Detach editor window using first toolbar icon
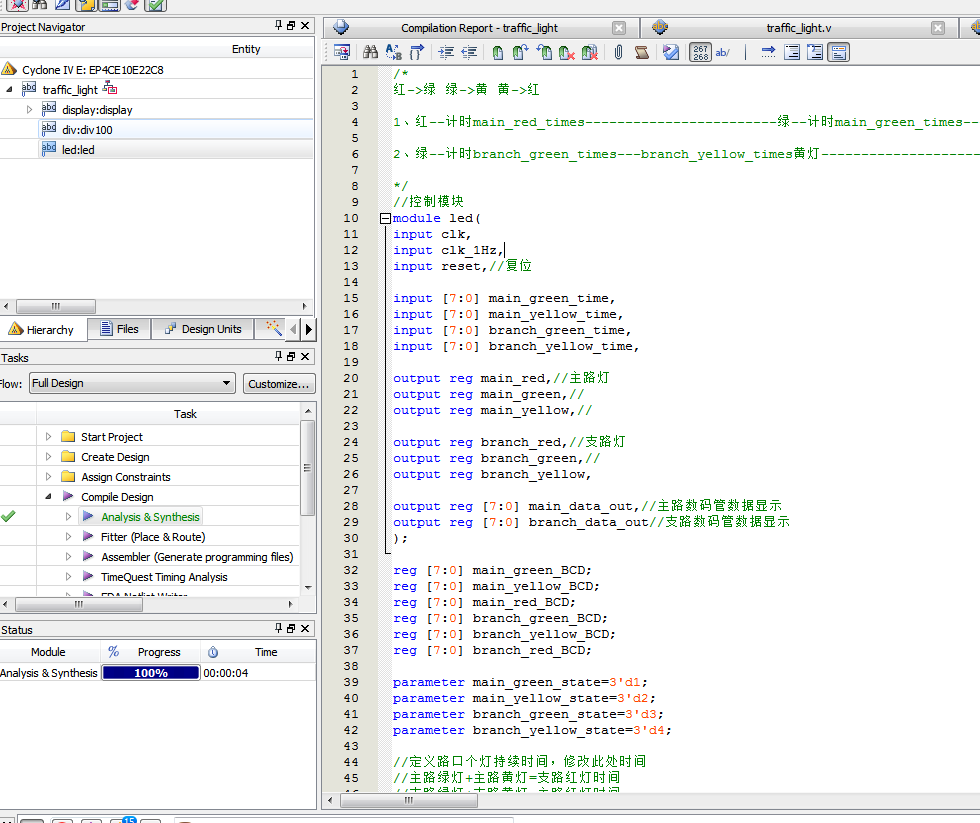The height and width of the screenshot is (823, 980). 342,52
